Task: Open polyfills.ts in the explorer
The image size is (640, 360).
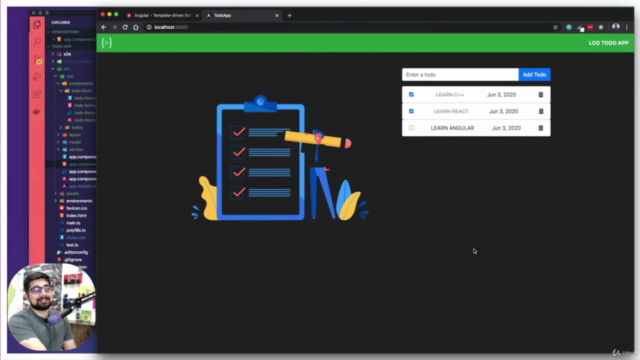Action: point(76,231)
